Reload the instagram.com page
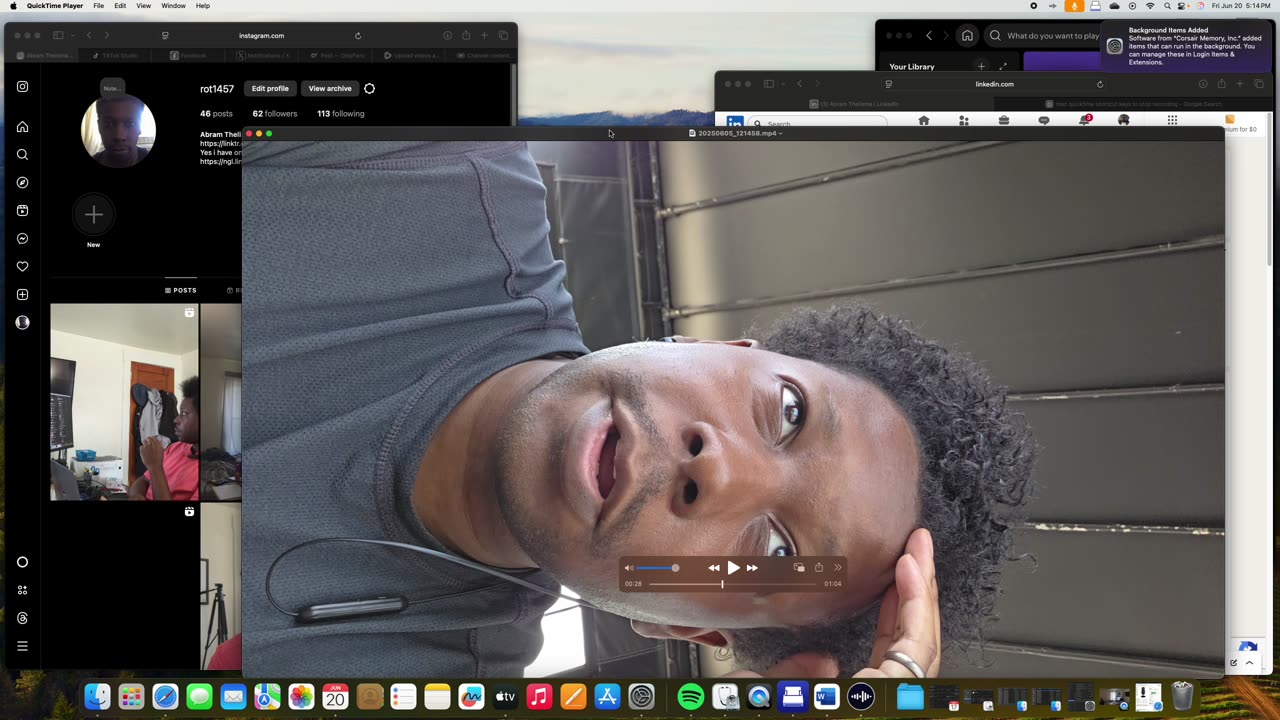1280x720 pixels. (358, 36)
